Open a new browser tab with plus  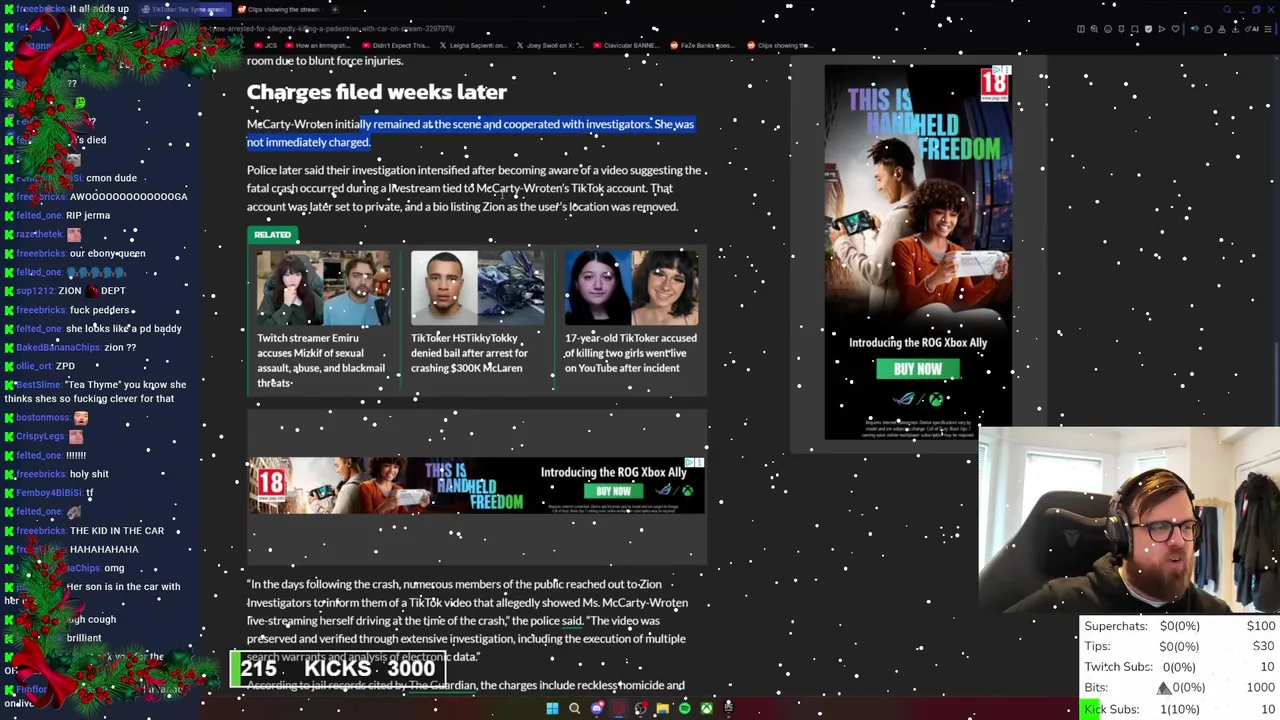335,10
